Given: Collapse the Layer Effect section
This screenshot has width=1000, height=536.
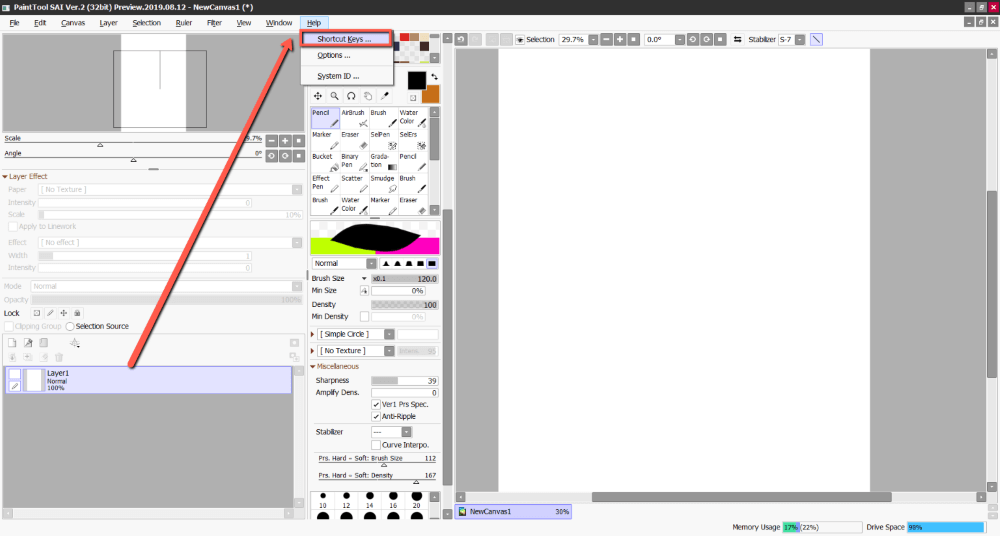Looking at the screenshot, I should [x=5, y=177].
